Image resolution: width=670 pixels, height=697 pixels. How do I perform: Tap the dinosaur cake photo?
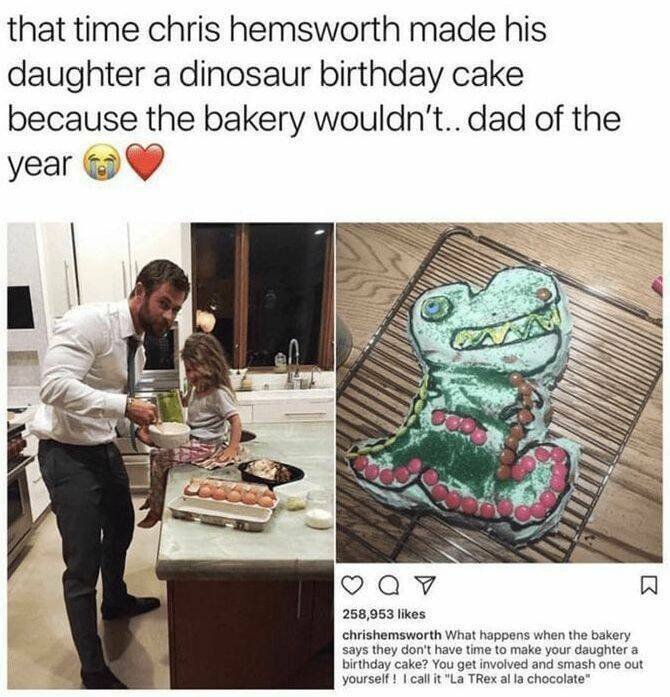coord(499,393)
